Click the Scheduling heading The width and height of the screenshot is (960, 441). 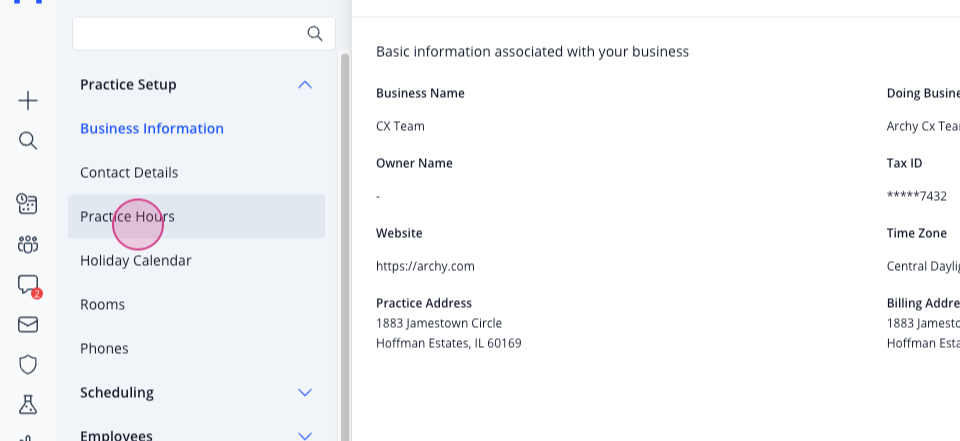coord(117,392)
